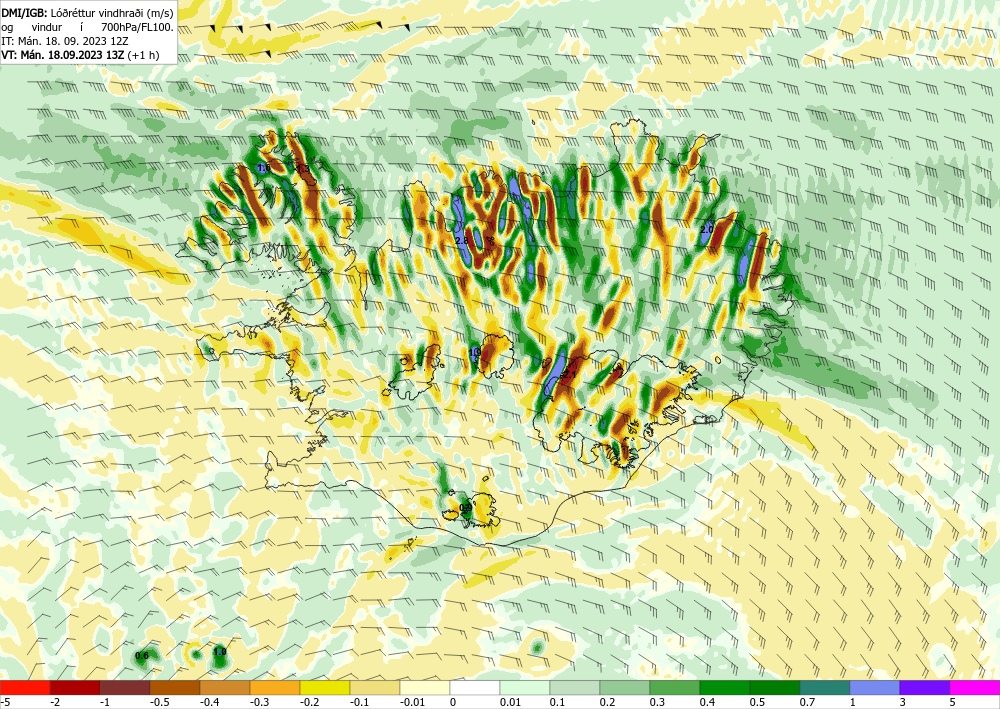
Task: Click the 'VT: Mán. 18.09.2023 13Z (+1 h)' line
Action: [80, 55]
